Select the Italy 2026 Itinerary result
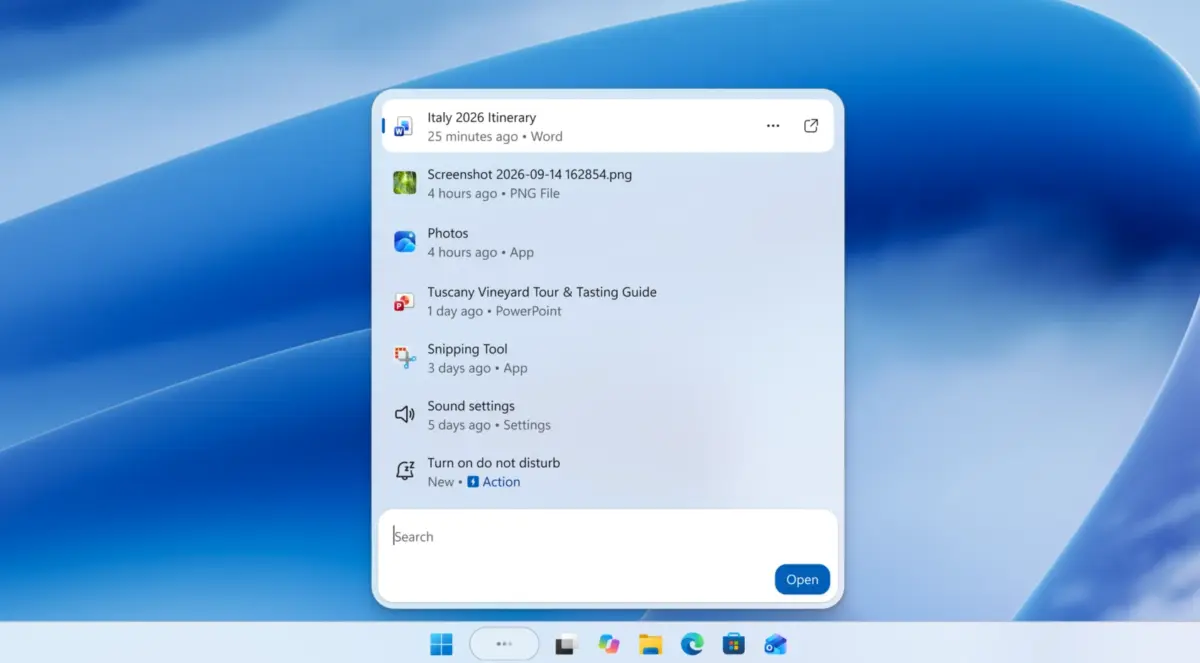Viewport: 1200px width, 663px height. click(607, 126)
